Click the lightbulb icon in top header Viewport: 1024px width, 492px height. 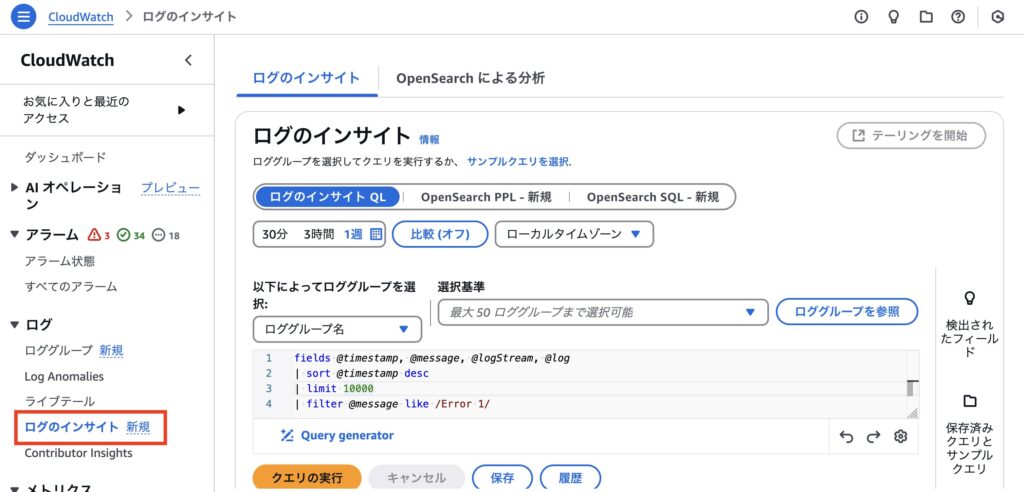tap(893, 18)
